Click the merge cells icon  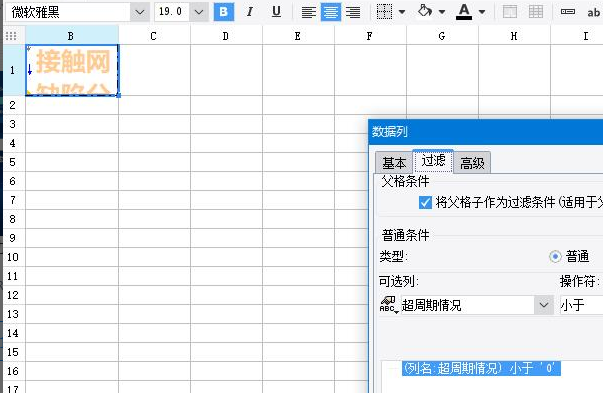[x=510, y=12]
